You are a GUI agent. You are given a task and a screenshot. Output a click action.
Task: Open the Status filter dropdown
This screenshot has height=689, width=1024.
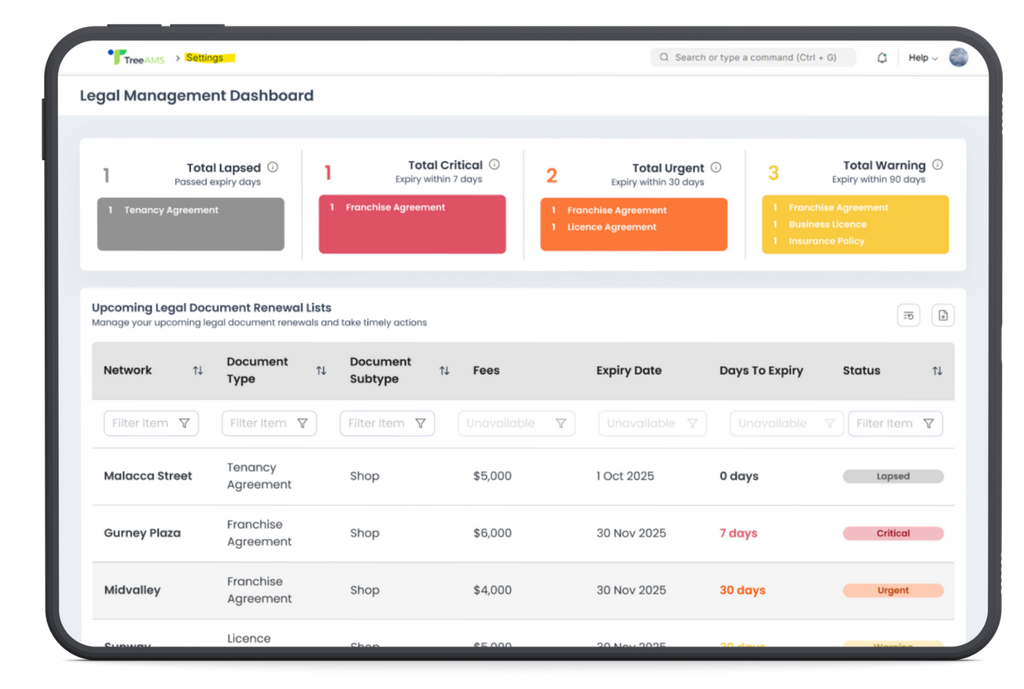[x=895, y=422]
